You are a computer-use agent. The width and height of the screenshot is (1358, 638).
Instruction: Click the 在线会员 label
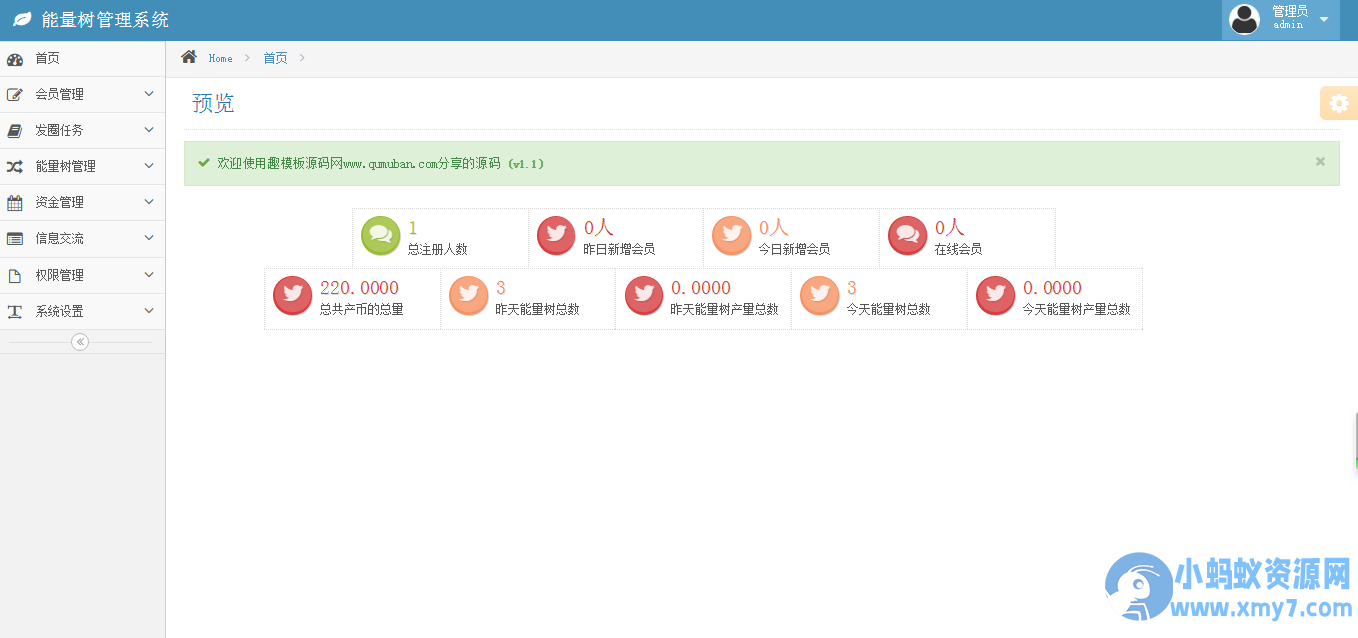tap(958, 249)
